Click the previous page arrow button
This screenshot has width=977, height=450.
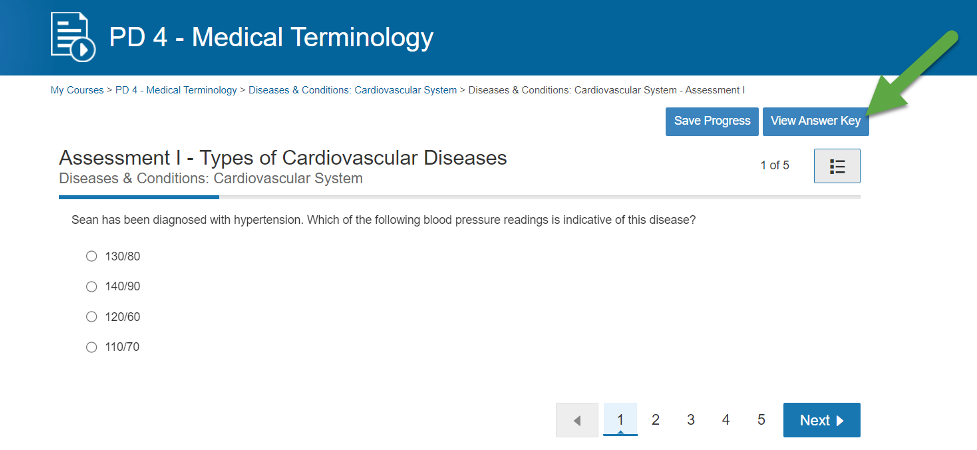[x=577, y=421]
